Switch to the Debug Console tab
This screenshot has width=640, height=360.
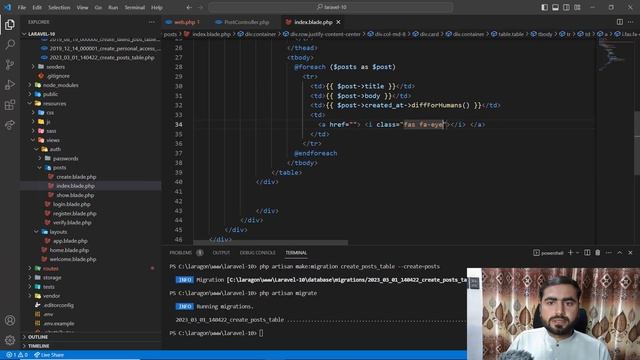[258, 253]
